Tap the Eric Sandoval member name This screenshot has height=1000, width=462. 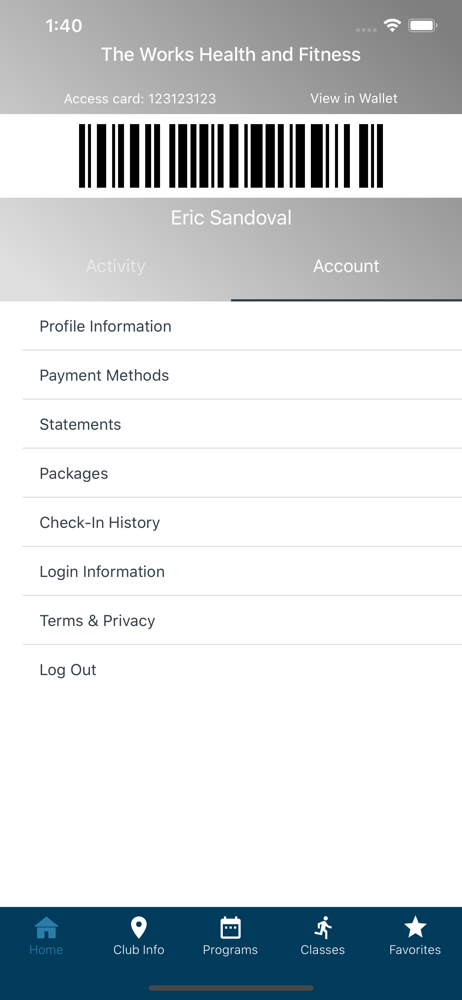231,217
